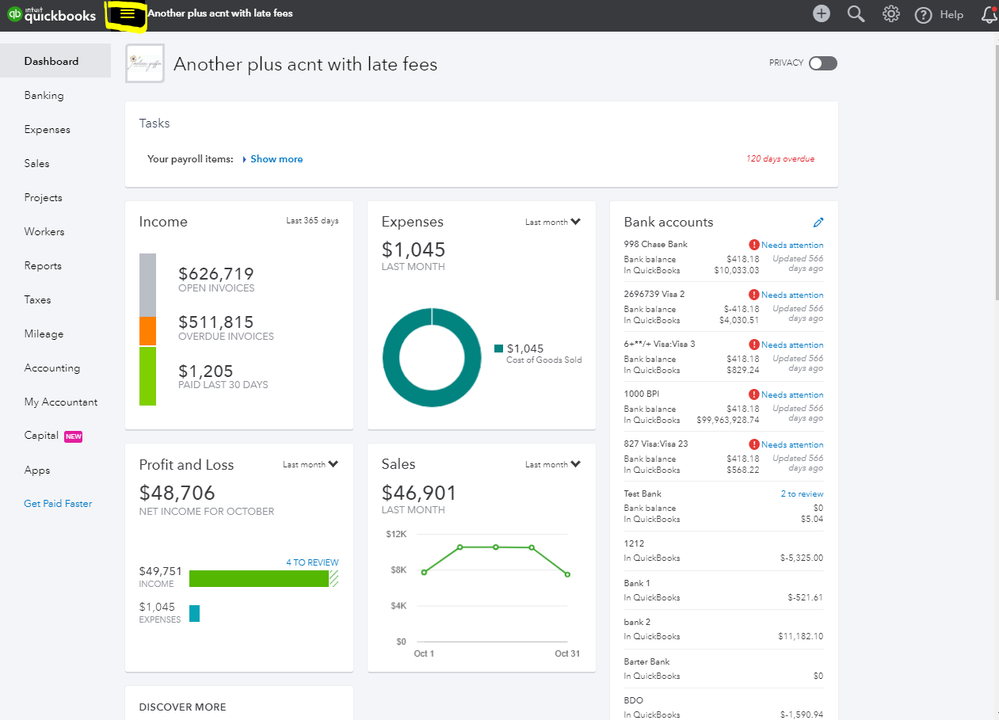Image resolution: width=999 pixels, height=720 pixels.
Task: Select Reports in the left sidebar
Action: click(43, 266)
